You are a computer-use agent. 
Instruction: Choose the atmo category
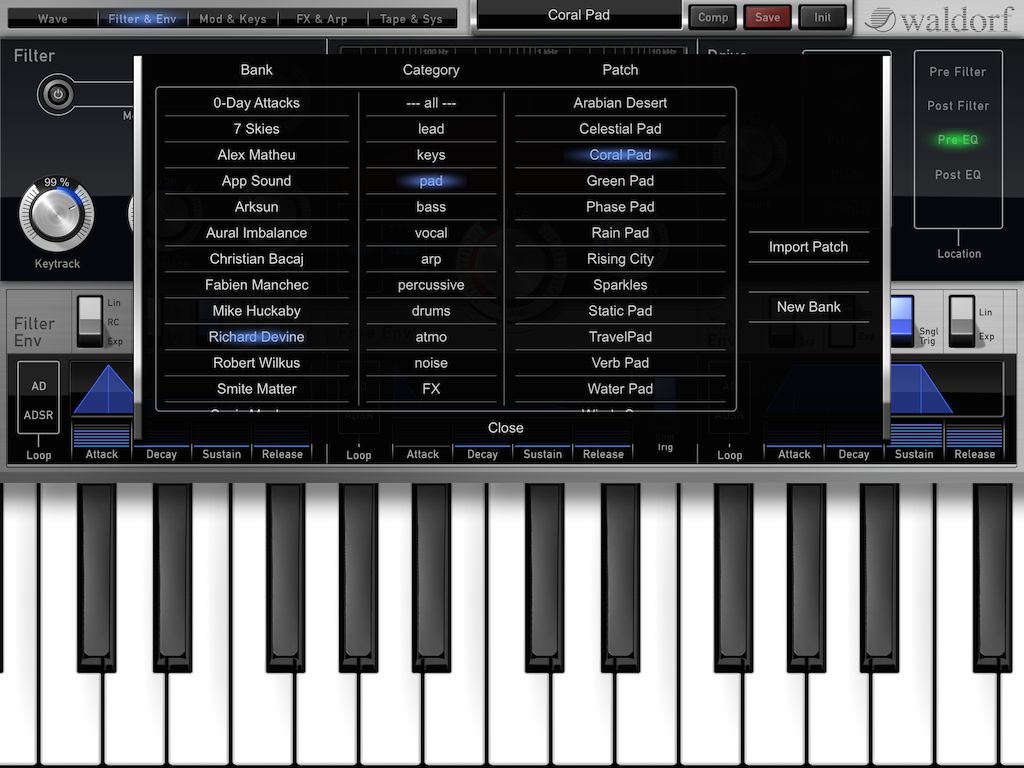[431, 337]
